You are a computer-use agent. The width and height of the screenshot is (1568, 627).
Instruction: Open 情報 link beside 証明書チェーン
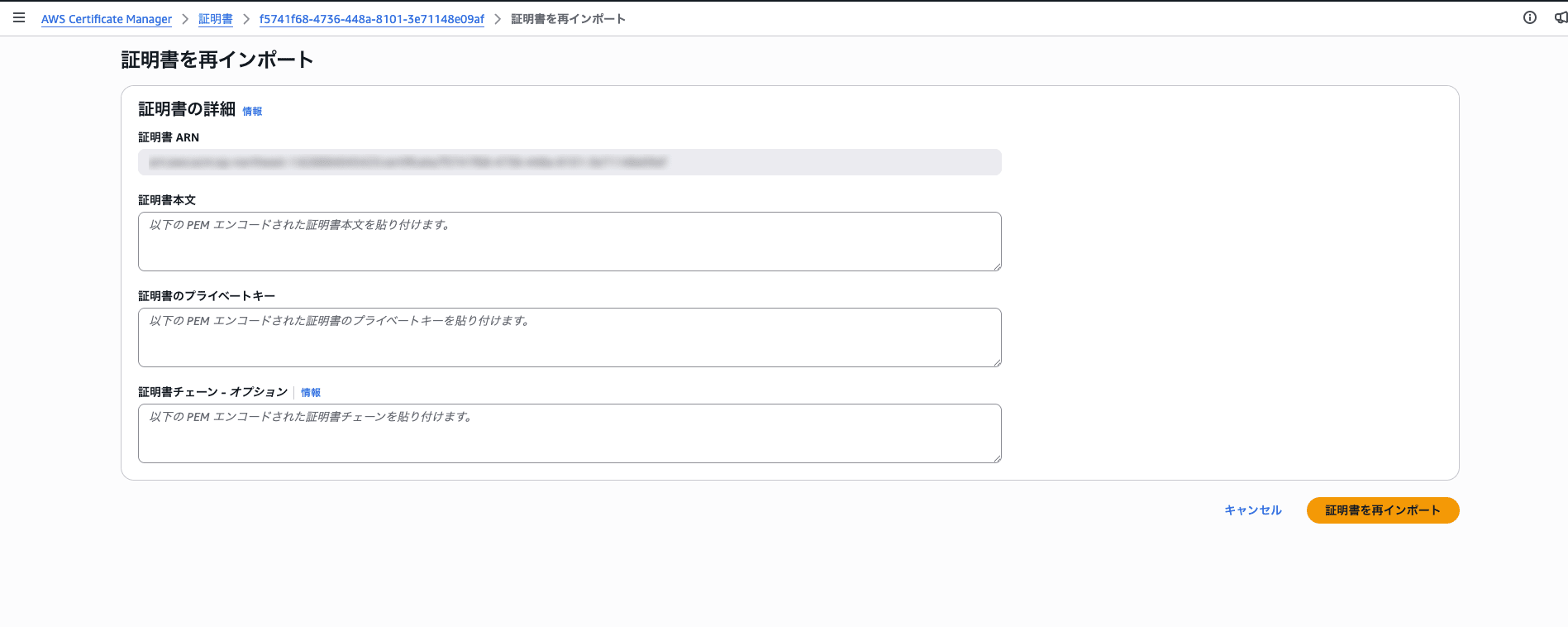click(x=311, y=392)
